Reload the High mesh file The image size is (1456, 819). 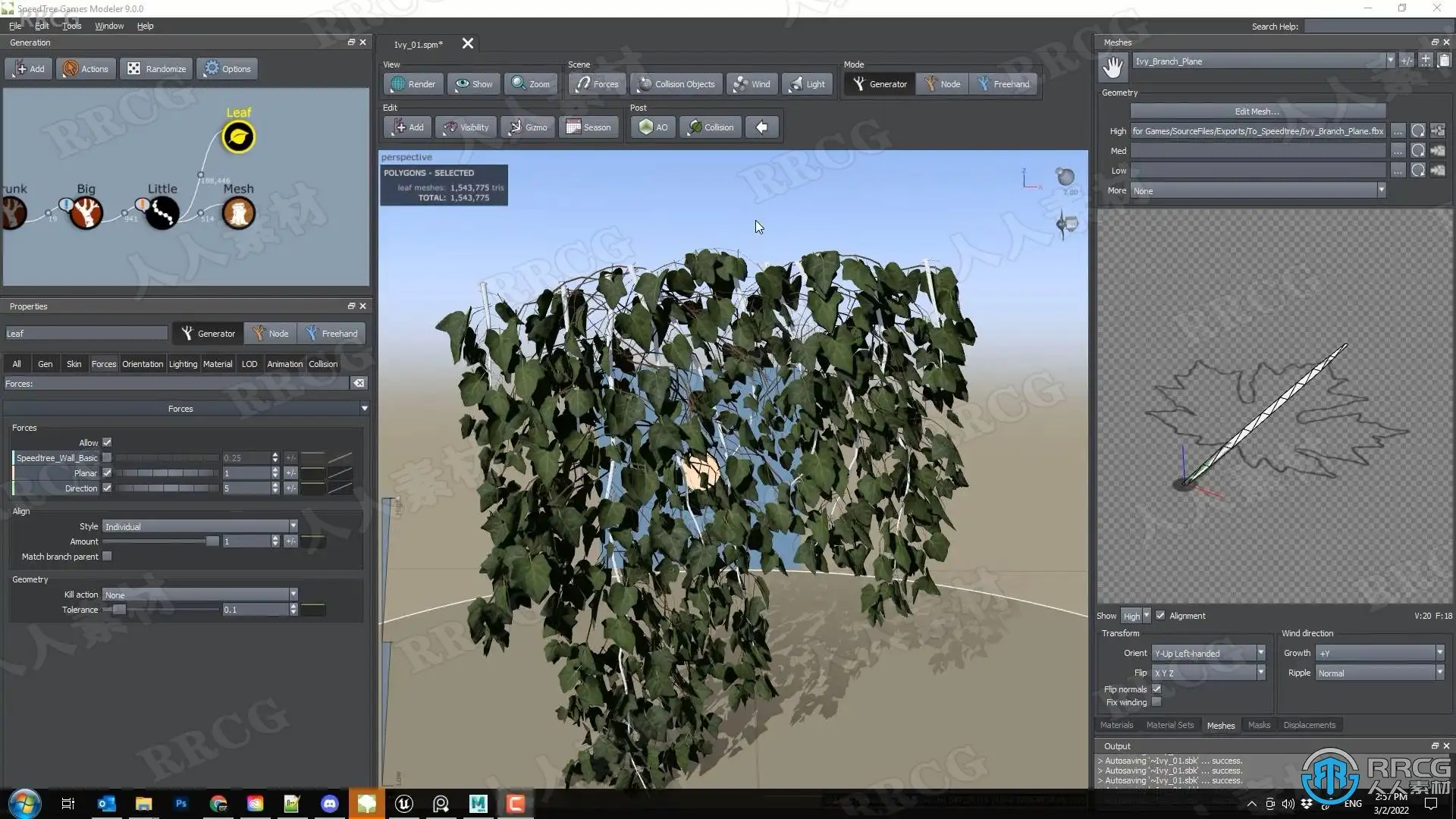pyautogui.click(x=1417, y=131)
